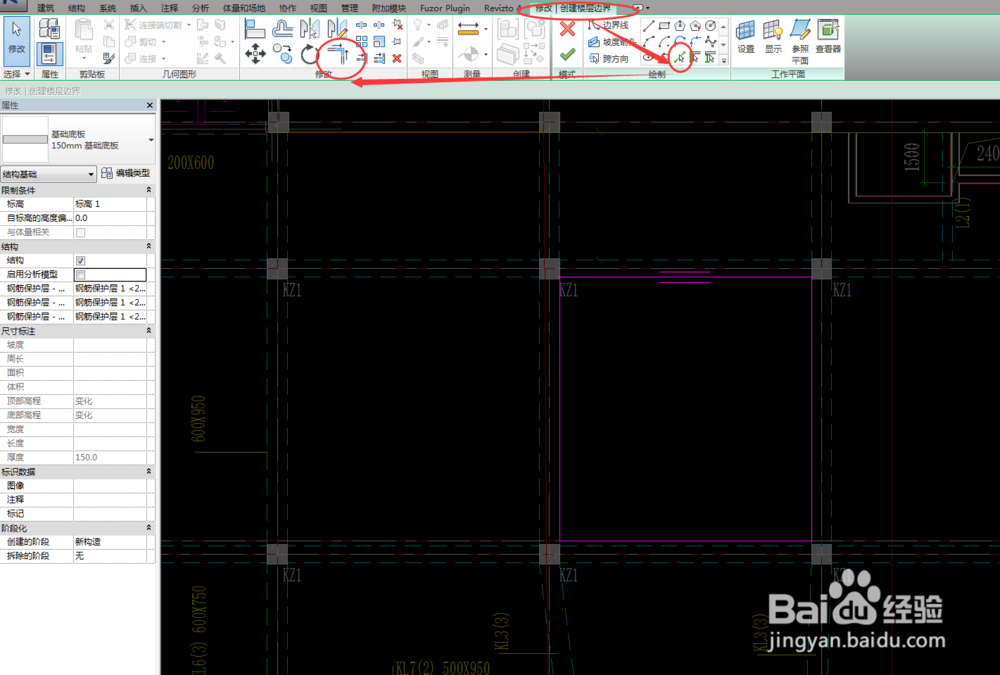Open Type Properties icon in Properties group
Screen dimensions: 1000x675
(49, 29)
